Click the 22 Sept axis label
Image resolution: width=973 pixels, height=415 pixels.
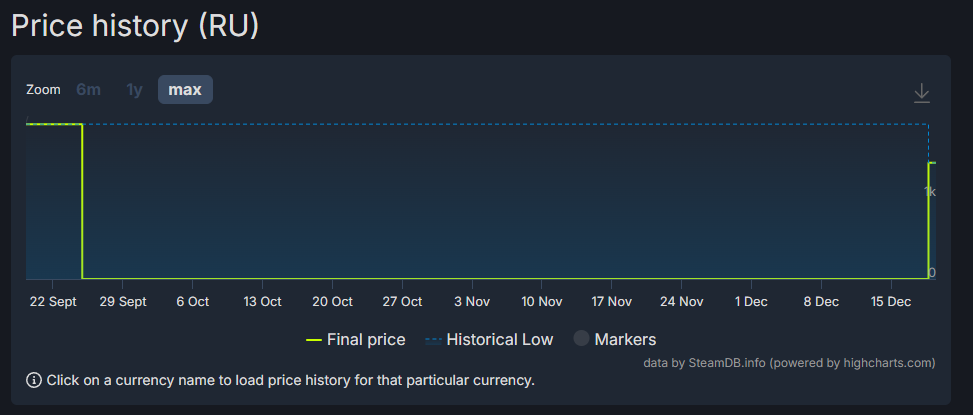pyautogui.click(x=54, y=301)
